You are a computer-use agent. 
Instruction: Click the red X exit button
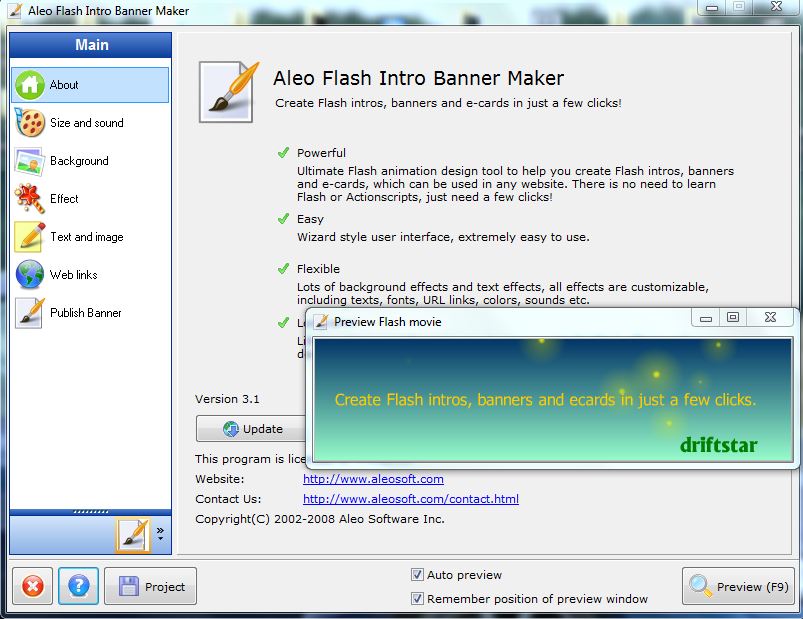[x=33, y=586]
